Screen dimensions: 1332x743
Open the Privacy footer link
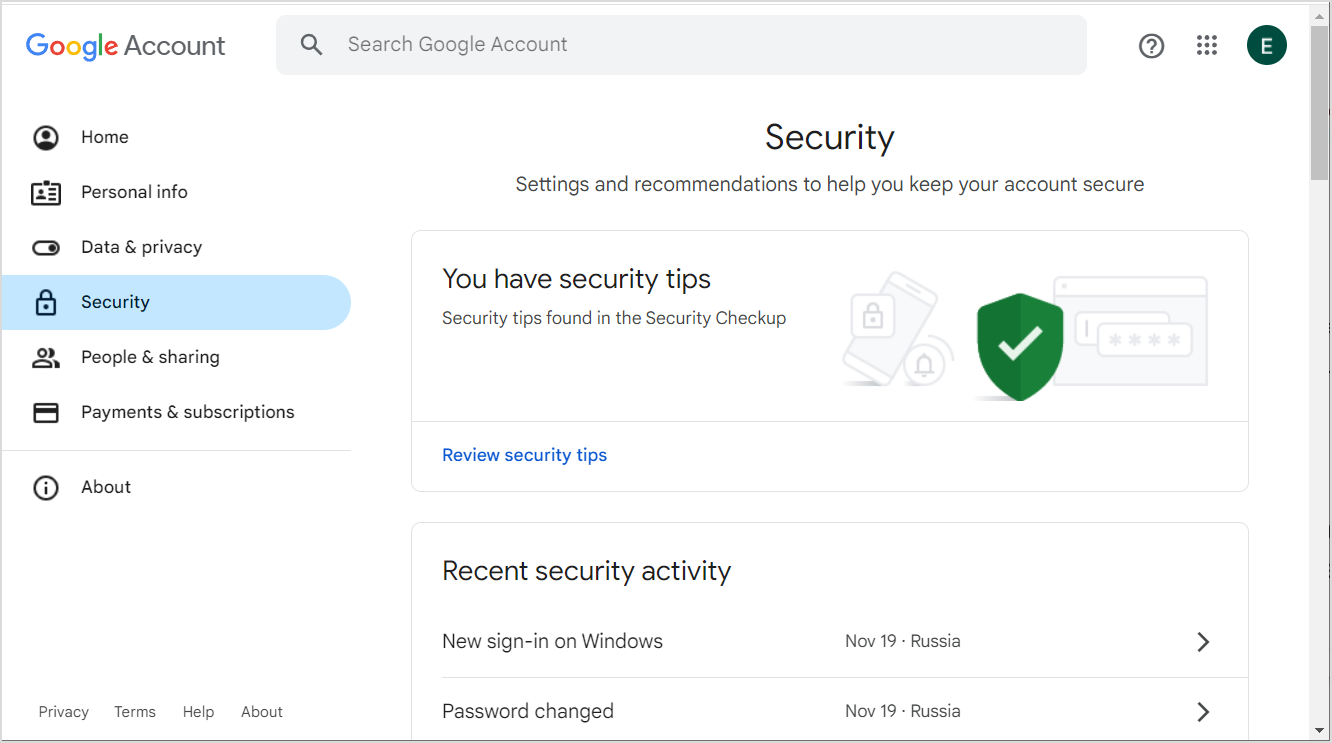tap(63, 712)
